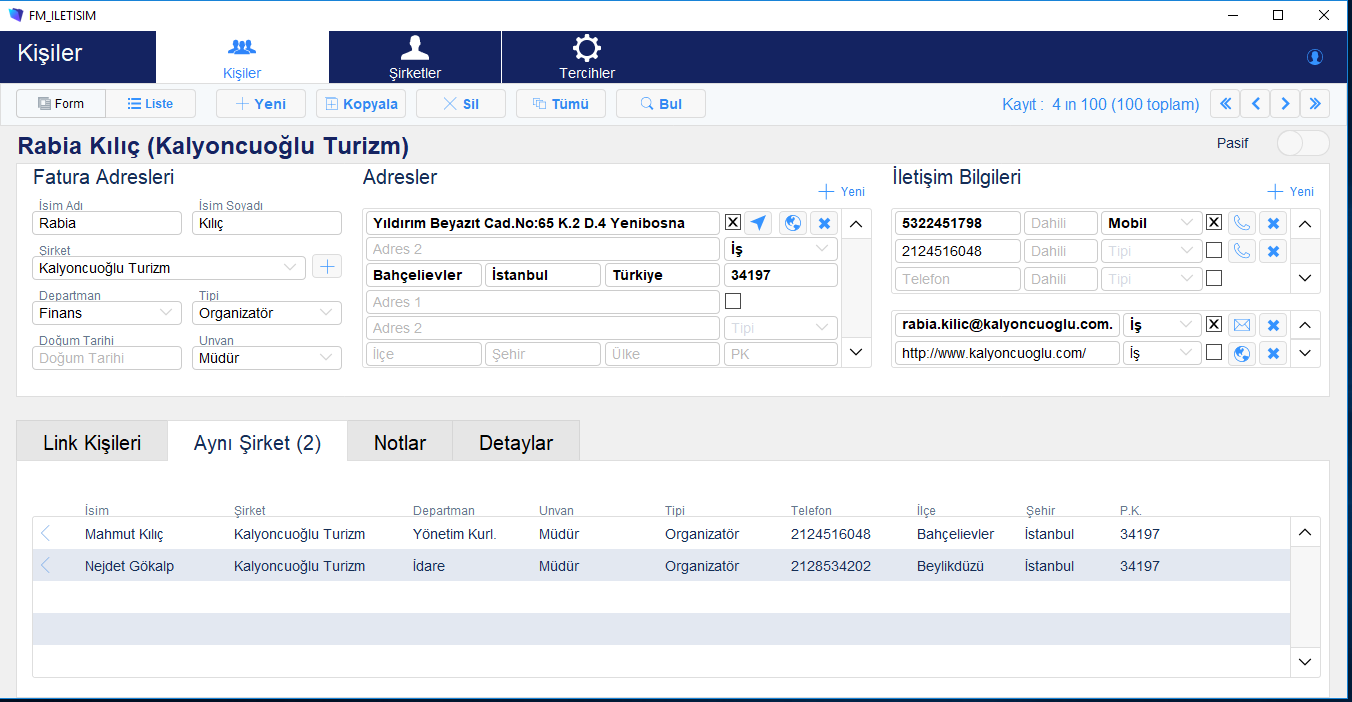This screenshot has width=1352, height=702.
Task: Switch to the Şirketler tab
Action: pyautogui.click(x=415, y=58)
